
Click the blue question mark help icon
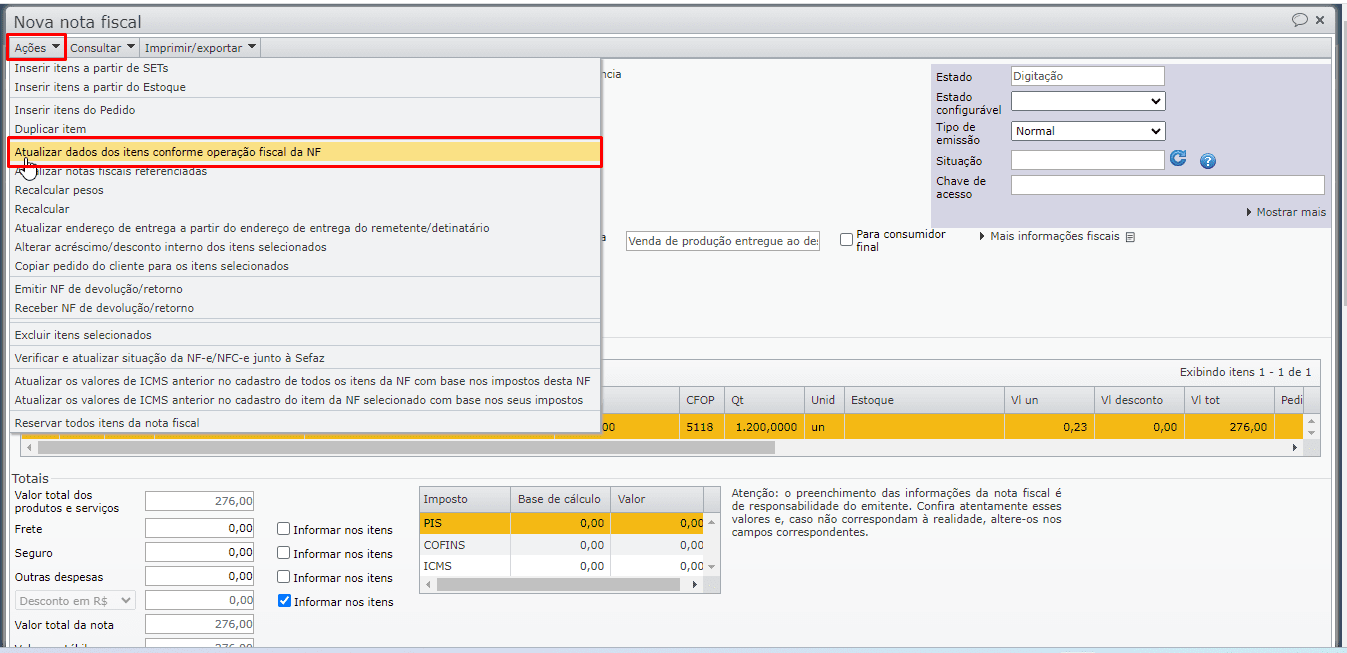tap(1207, 161)
